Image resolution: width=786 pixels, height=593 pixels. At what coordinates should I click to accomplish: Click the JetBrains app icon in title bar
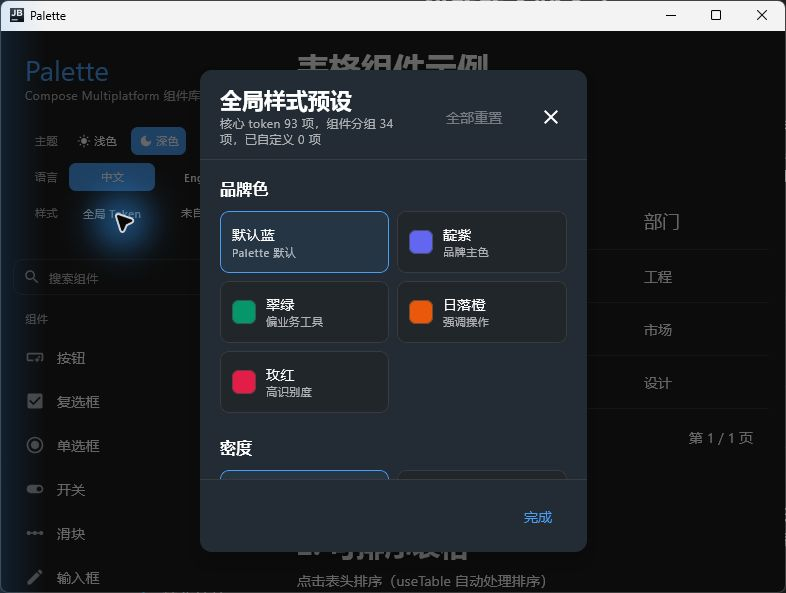point(17,15)
